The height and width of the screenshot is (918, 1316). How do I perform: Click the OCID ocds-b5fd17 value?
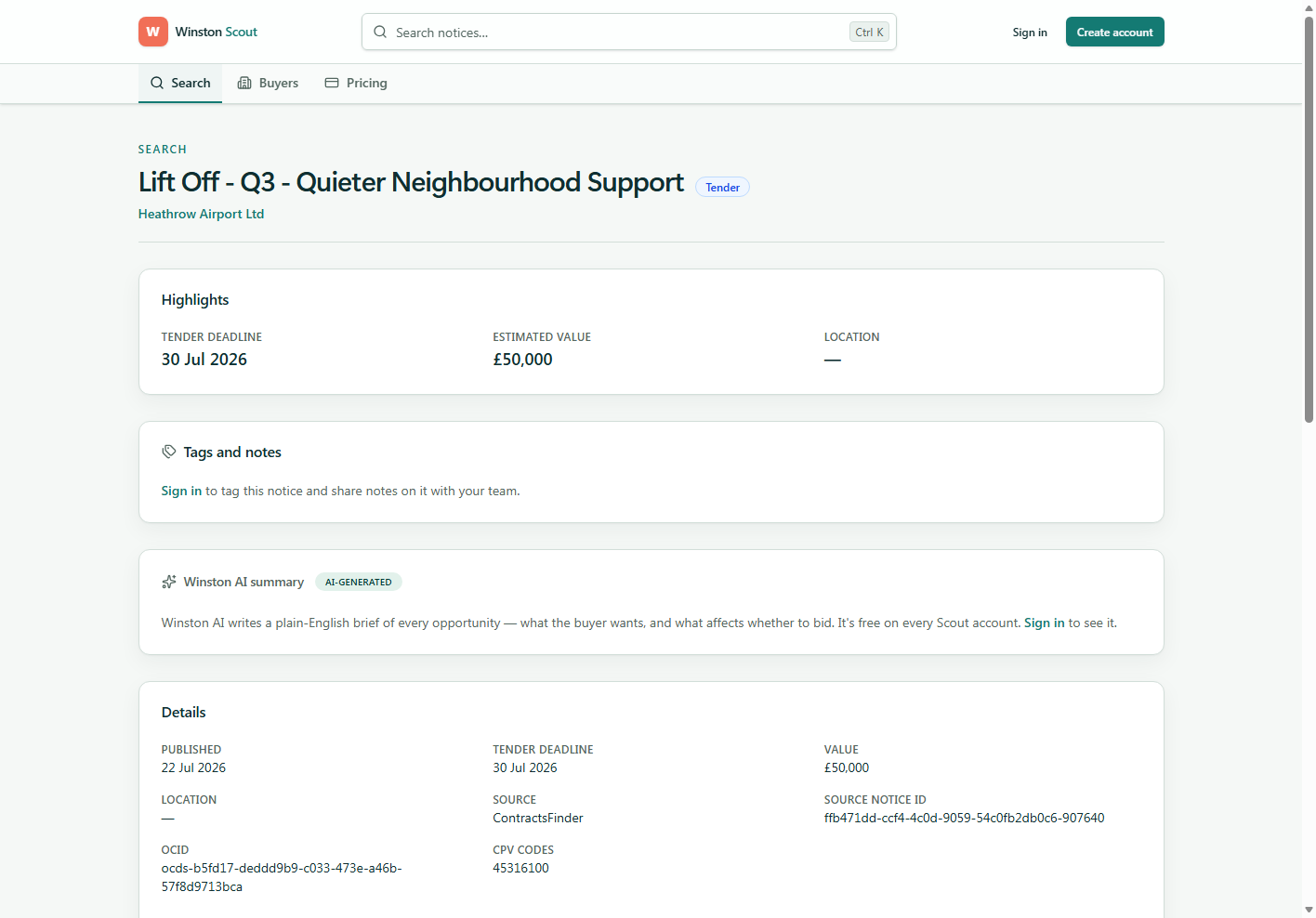click(282, 877)
